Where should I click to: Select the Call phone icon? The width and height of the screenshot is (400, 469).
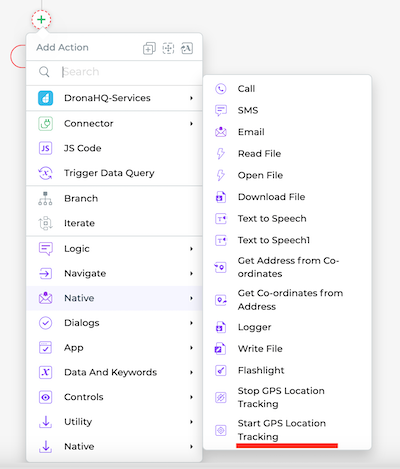point(221,89)
